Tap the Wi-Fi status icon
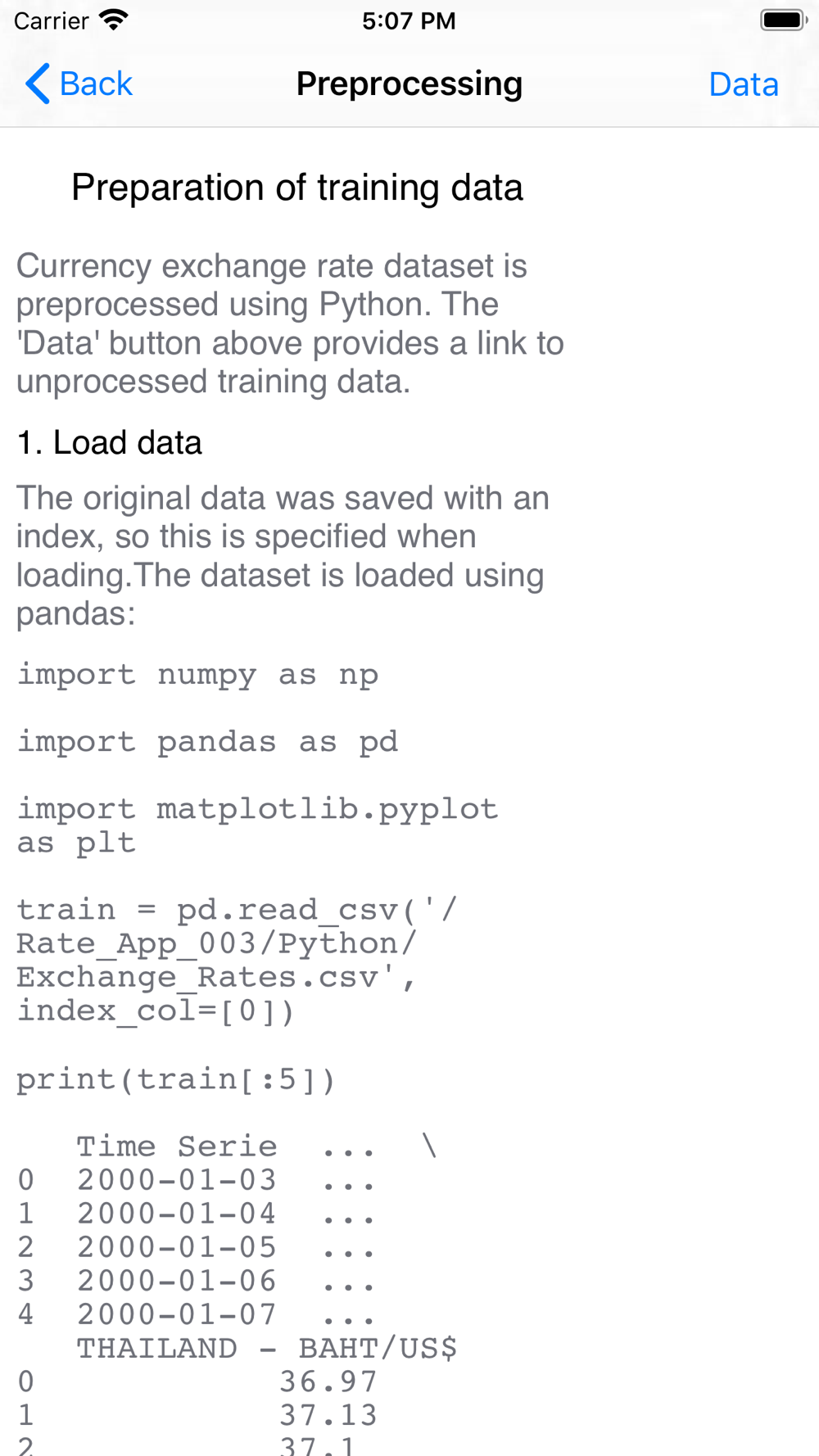Screen dimensions: 819x1456 point(113,20)
